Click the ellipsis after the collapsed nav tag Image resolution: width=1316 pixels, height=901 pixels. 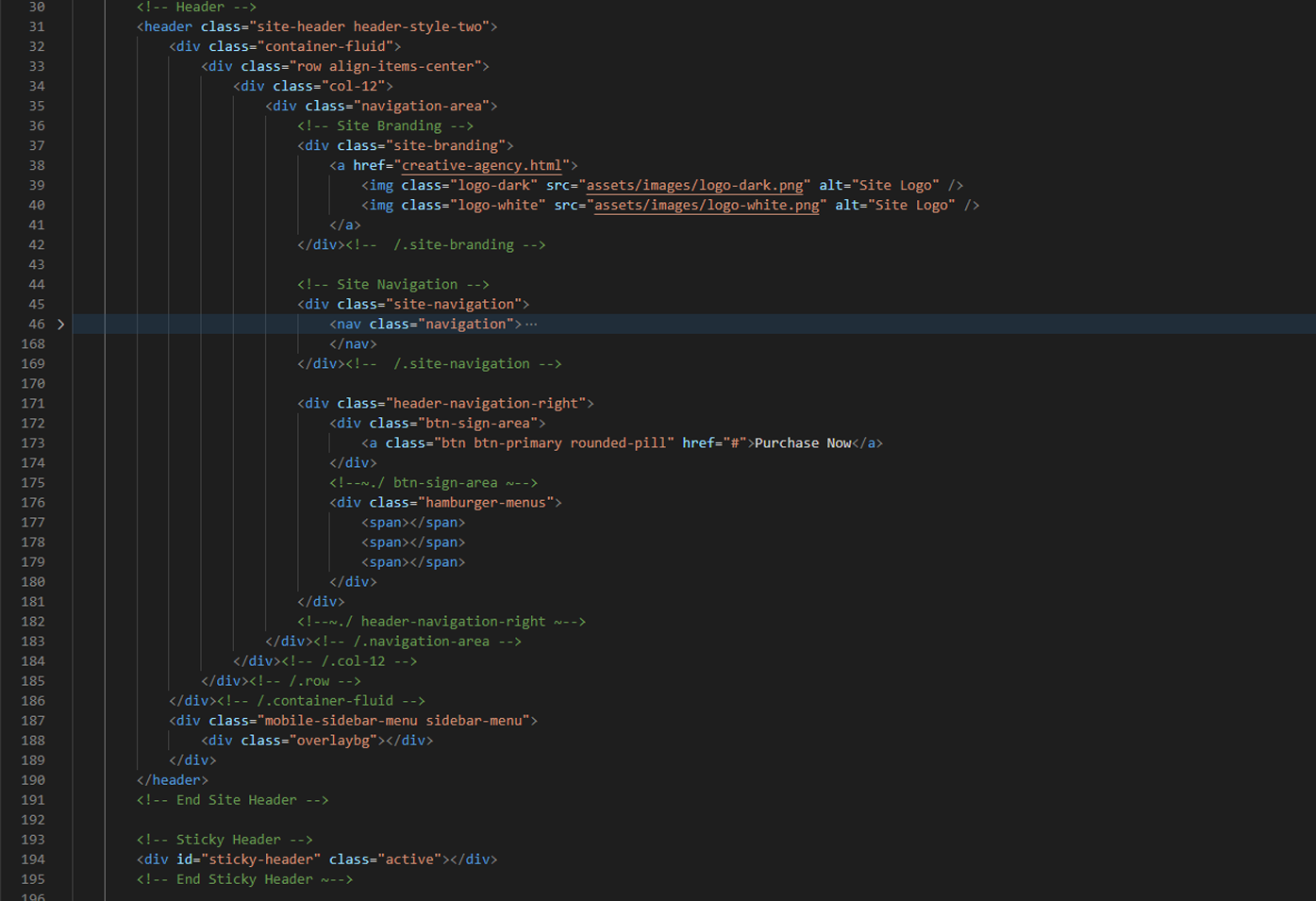531,325
